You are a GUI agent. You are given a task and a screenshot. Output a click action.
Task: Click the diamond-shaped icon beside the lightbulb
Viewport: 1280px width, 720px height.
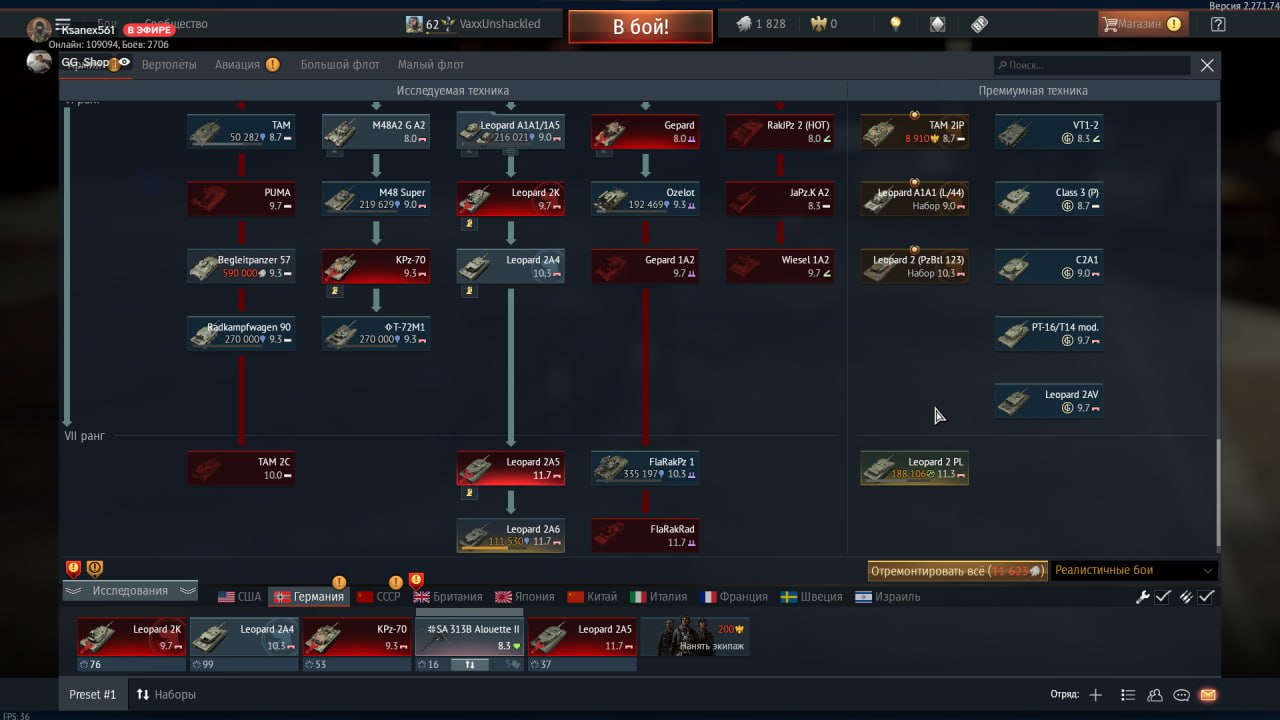(937, 24)
